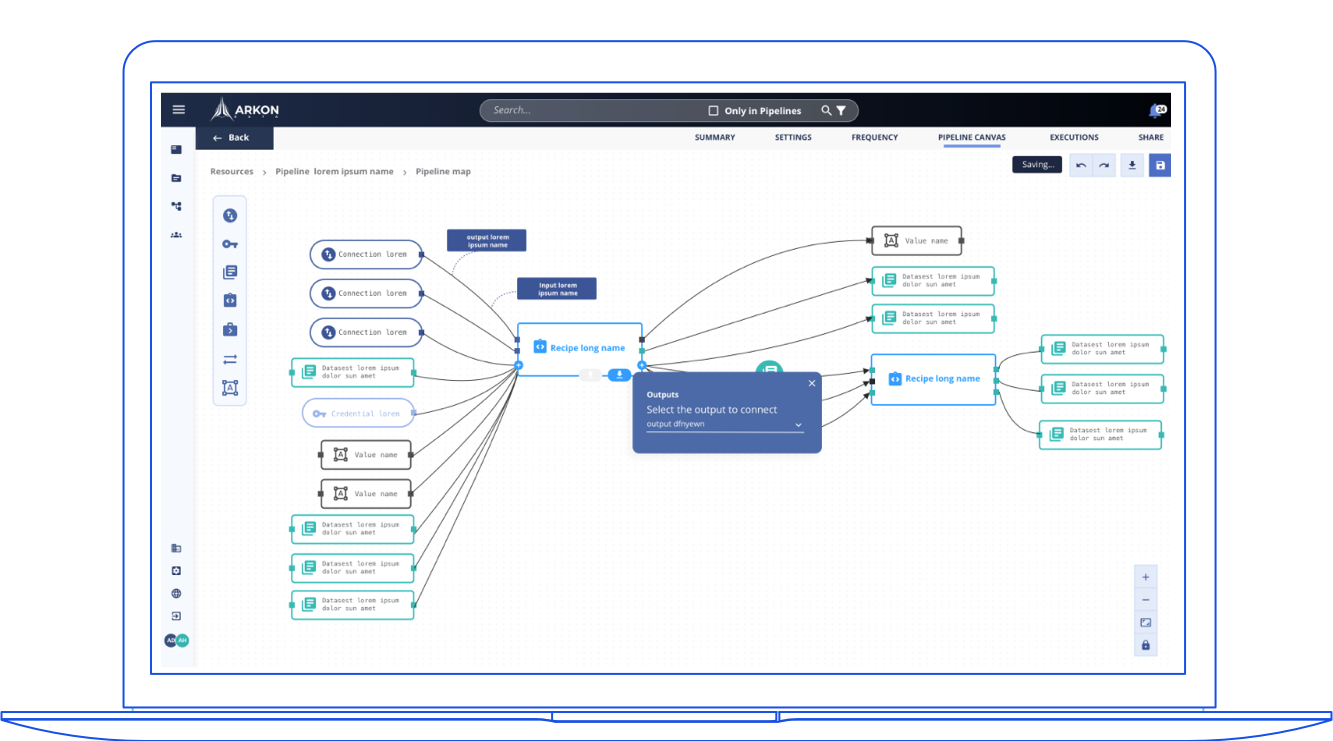Open the Frequency tab
Viewport: 1333px width, 741px height.
coord(875,137)
